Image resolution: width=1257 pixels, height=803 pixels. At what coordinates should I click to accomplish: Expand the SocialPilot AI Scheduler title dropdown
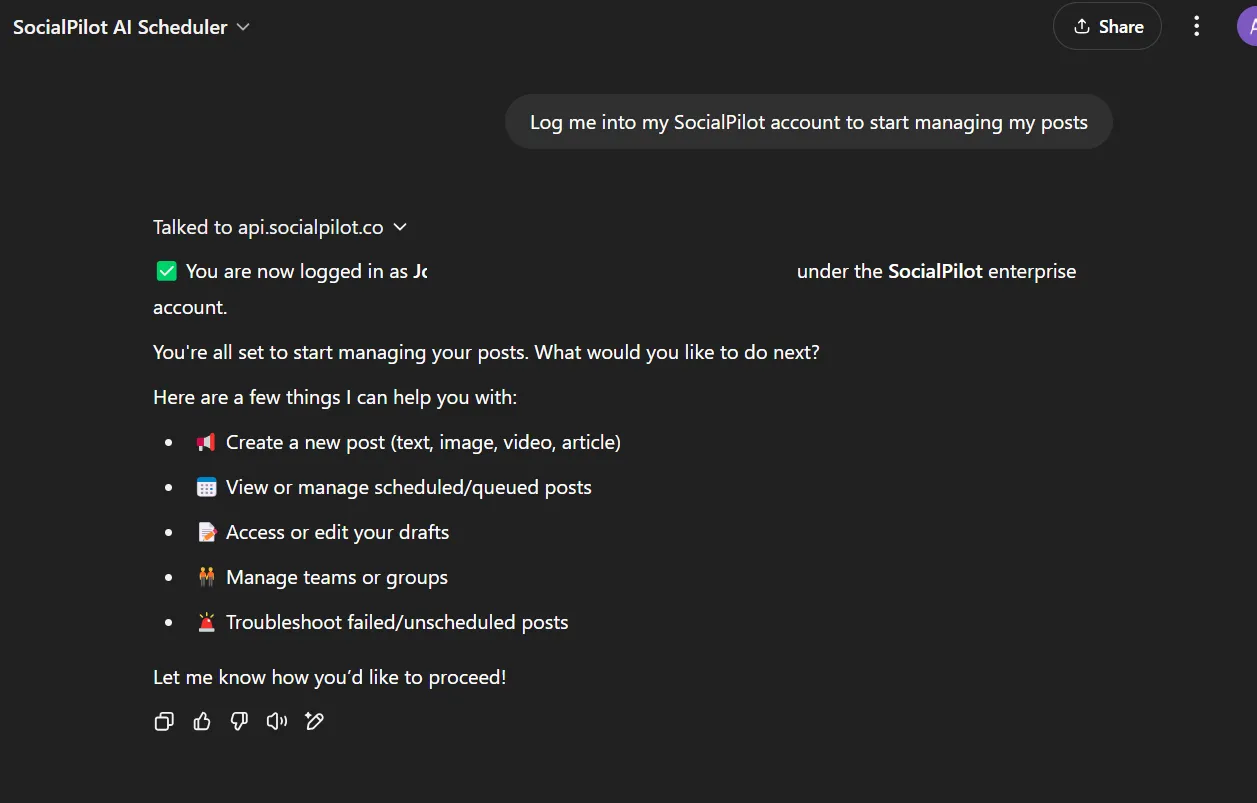(242, 28)
